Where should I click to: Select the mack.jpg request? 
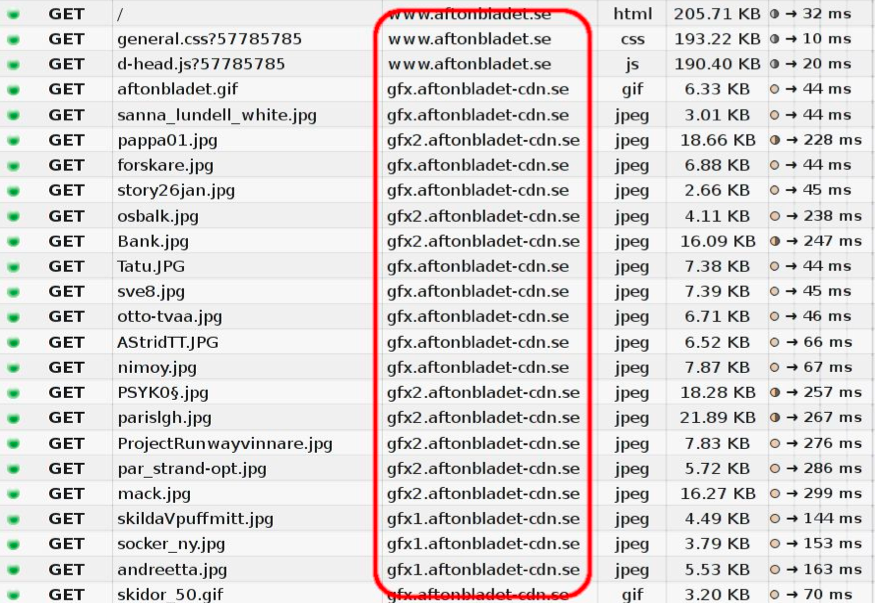[x=154, y=494]
